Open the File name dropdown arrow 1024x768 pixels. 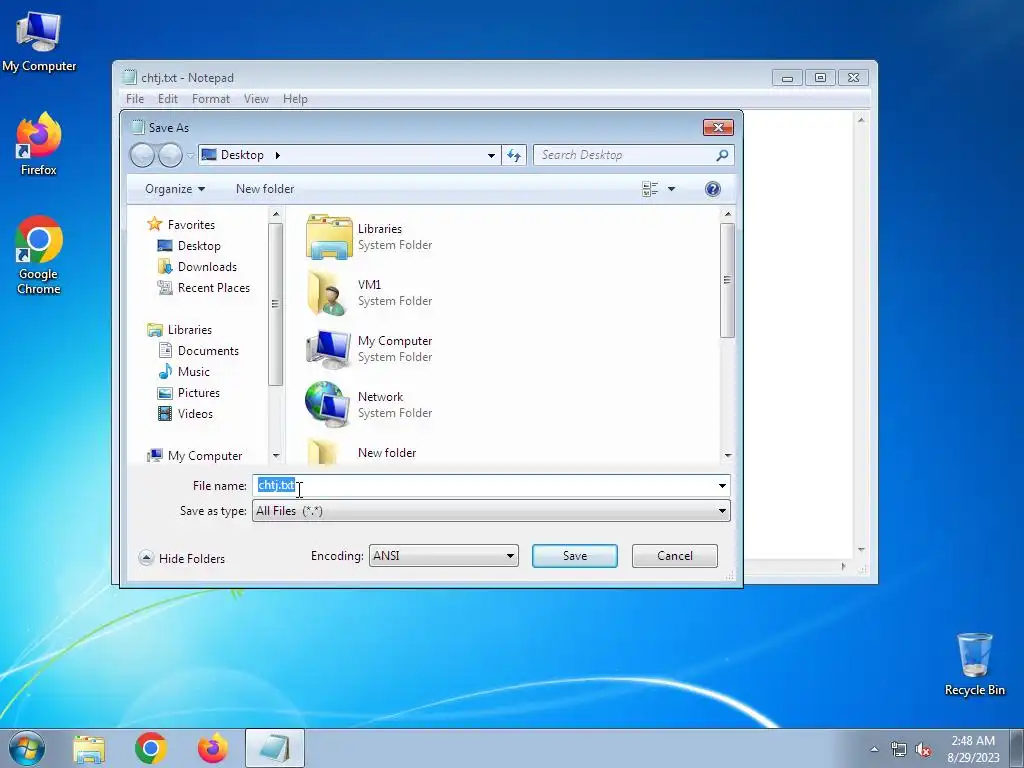[x=722, y=486]
